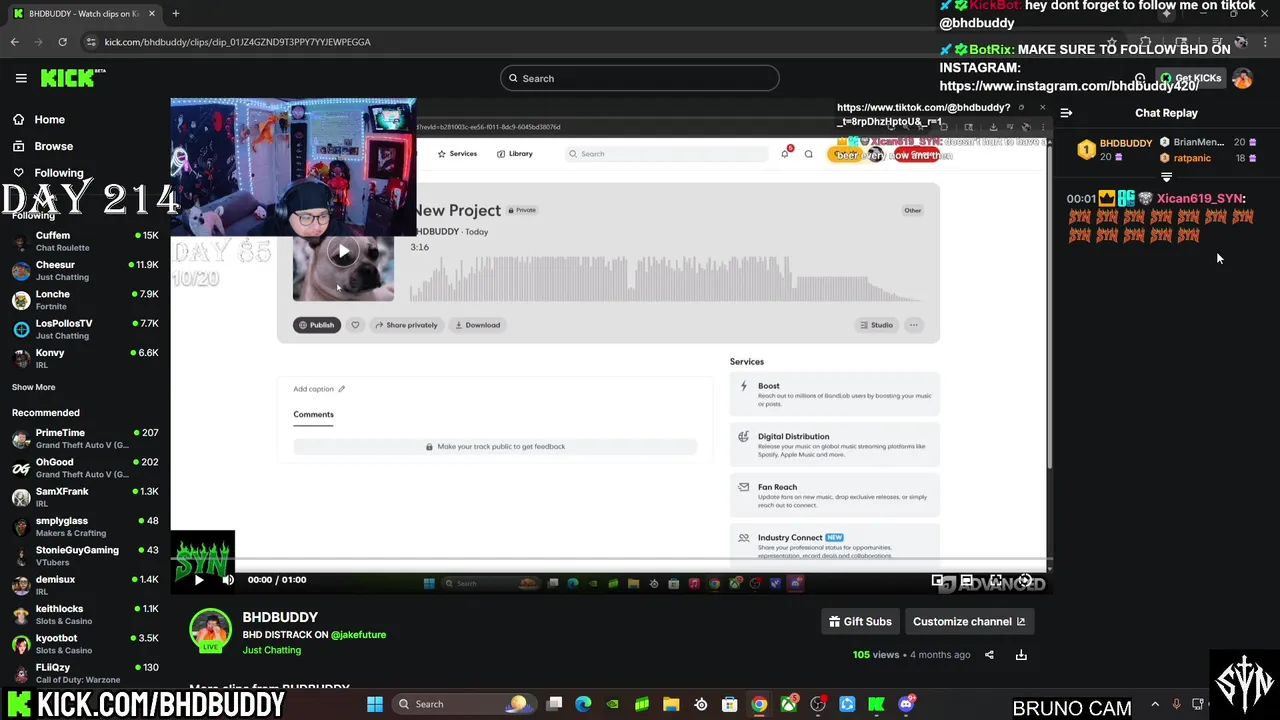The image size is (1280, 720).
Task: Collapse the Chat Replay panel
Action: pos(1066,113)
